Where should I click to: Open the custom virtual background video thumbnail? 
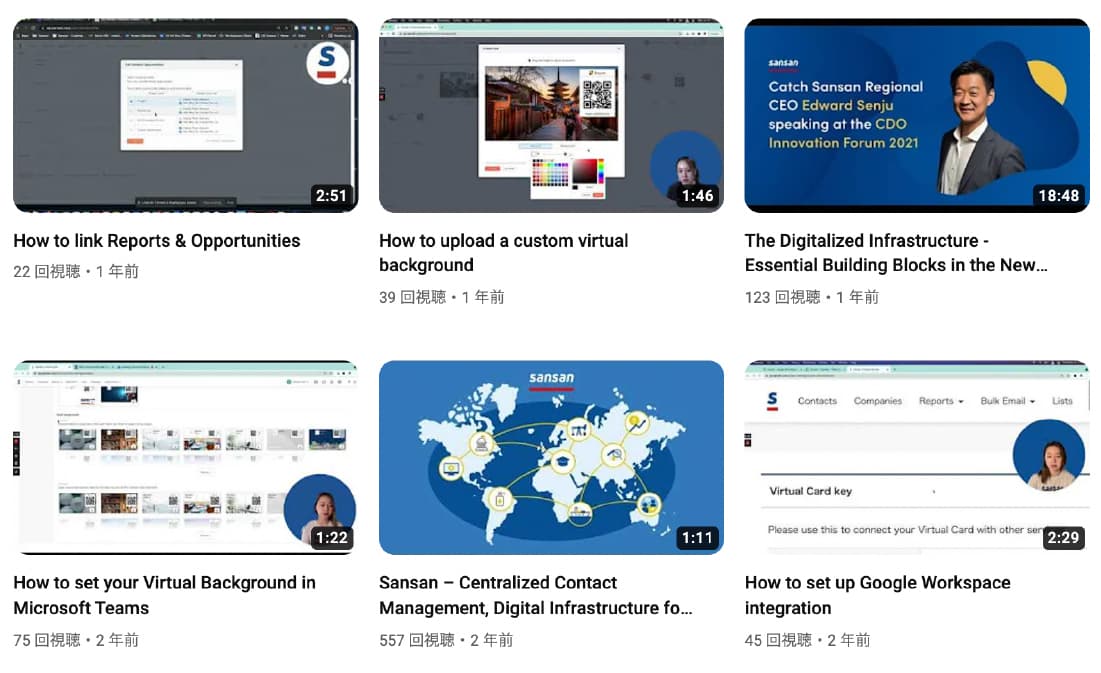coord(551,115)
